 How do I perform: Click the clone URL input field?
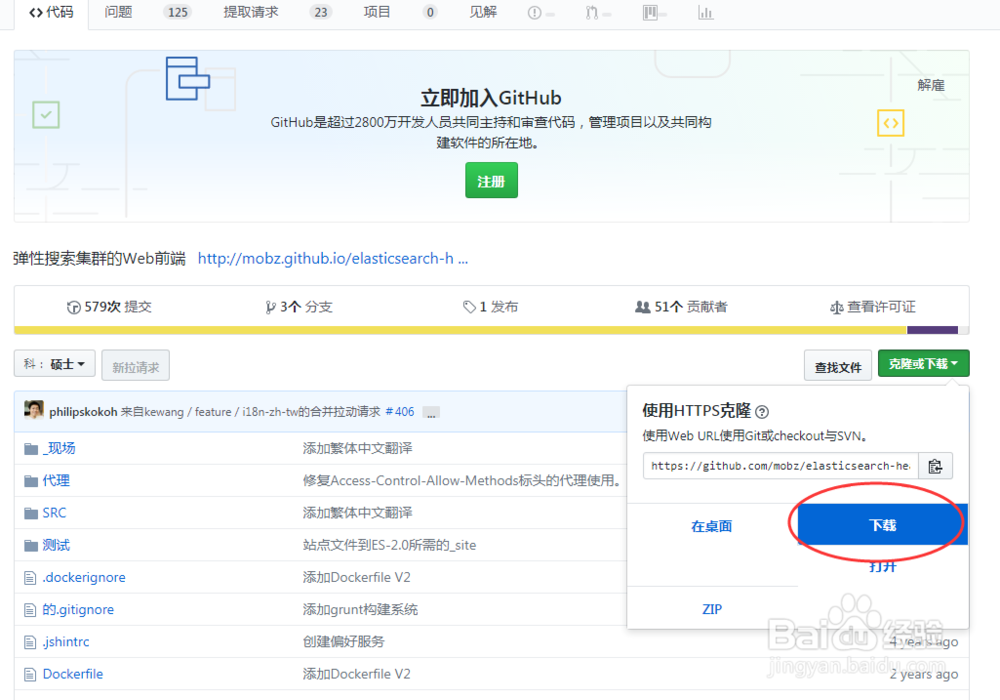coord(780,466)
